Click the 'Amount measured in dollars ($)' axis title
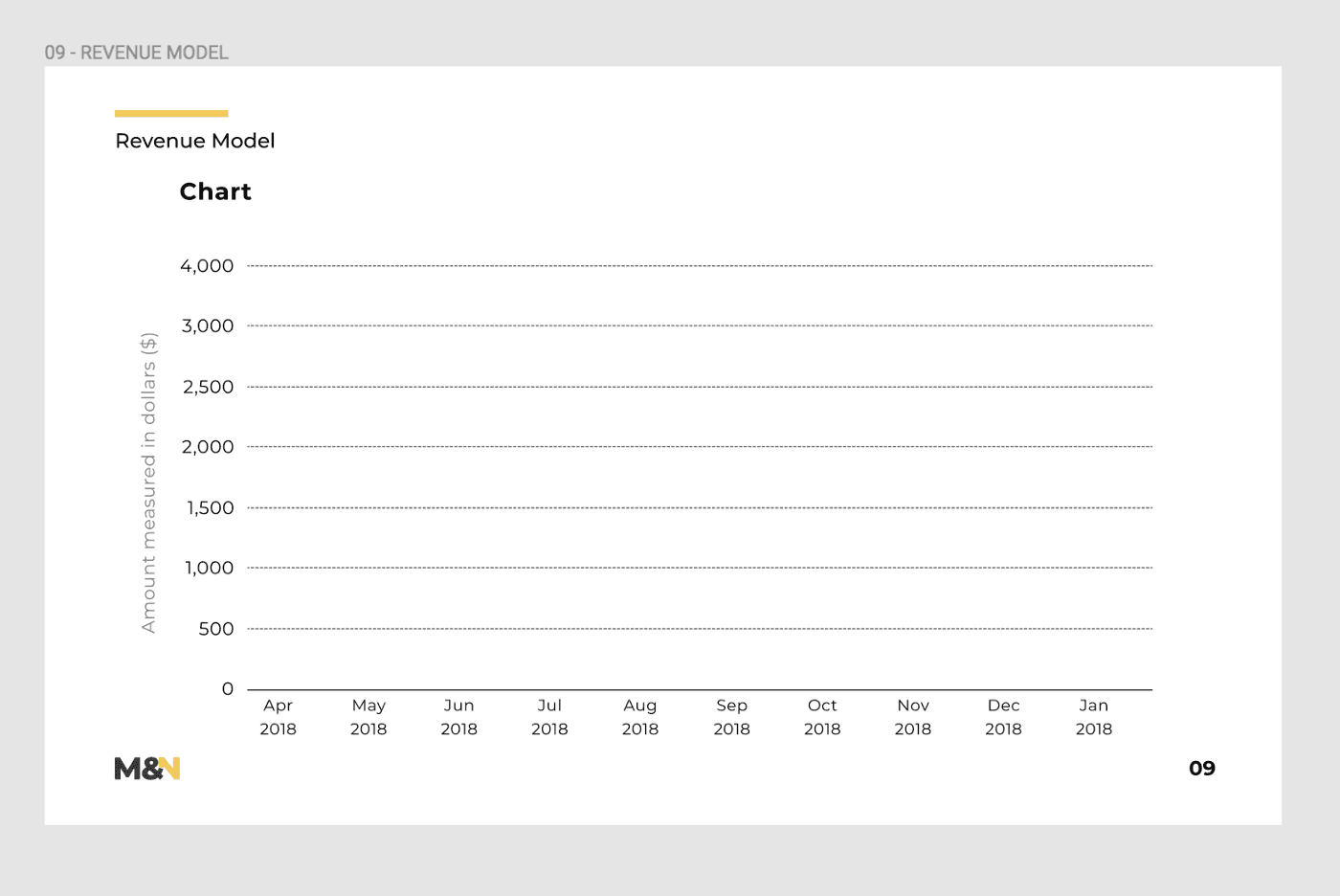 [x=148, y=482]
